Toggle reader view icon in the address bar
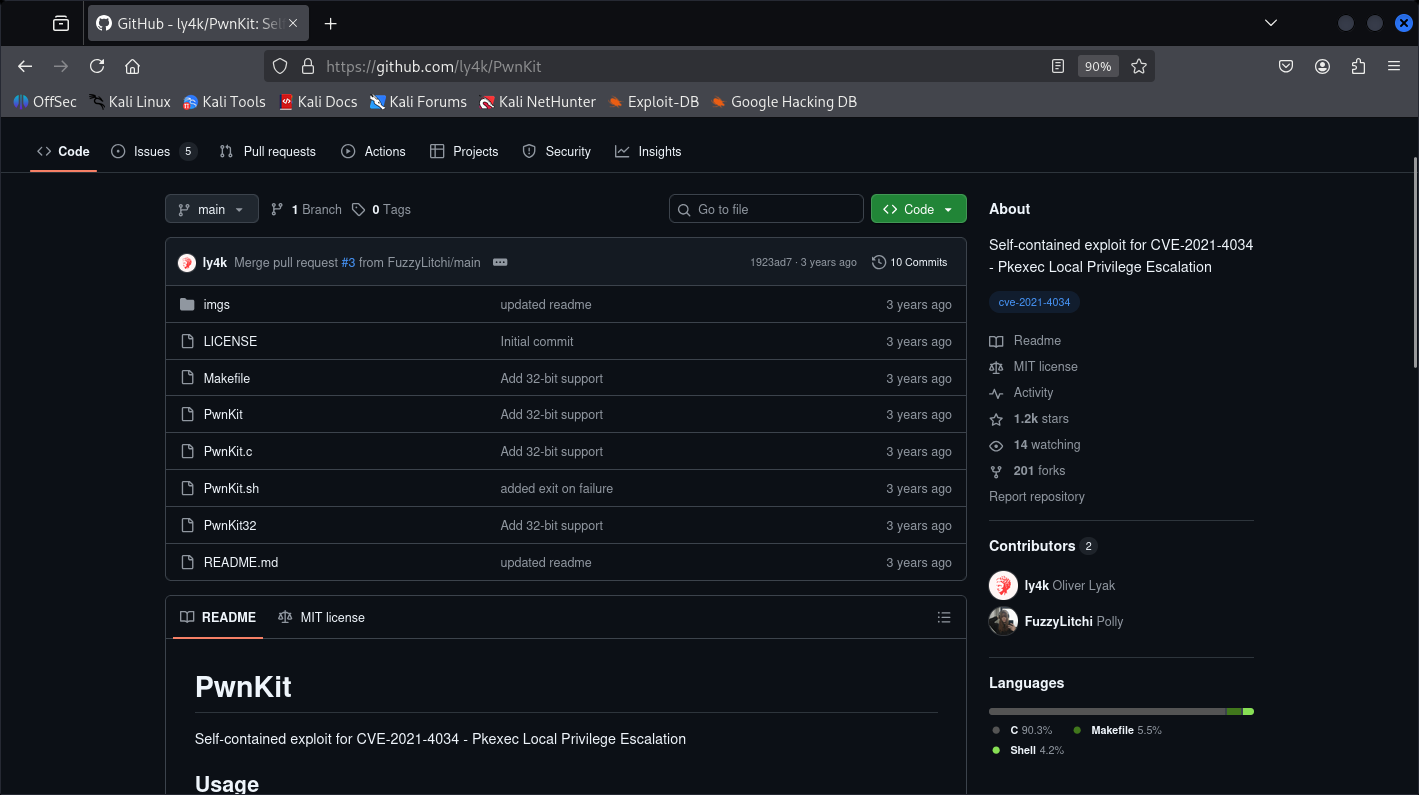The width and height of the screenshot is (1419, 795). pyautogui.click(x=1058, y=66)
